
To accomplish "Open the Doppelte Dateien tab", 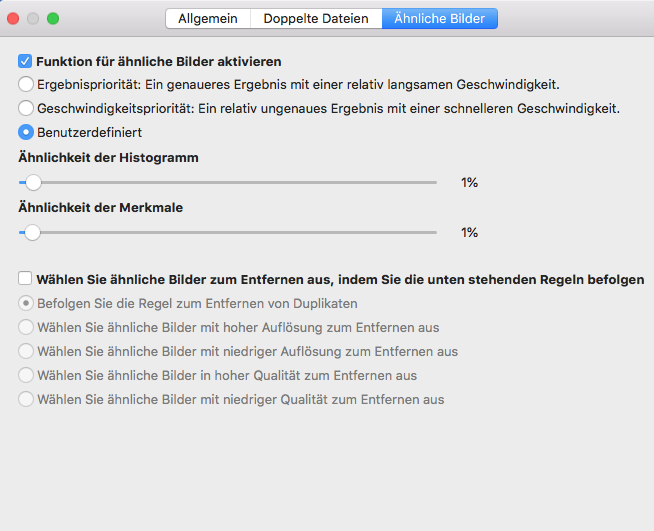I will point(316,18).
